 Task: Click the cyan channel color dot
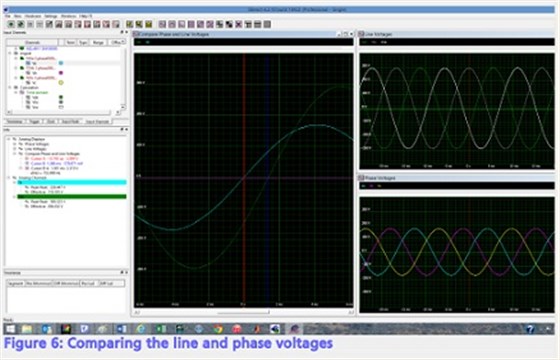click(x=61, y=63)
